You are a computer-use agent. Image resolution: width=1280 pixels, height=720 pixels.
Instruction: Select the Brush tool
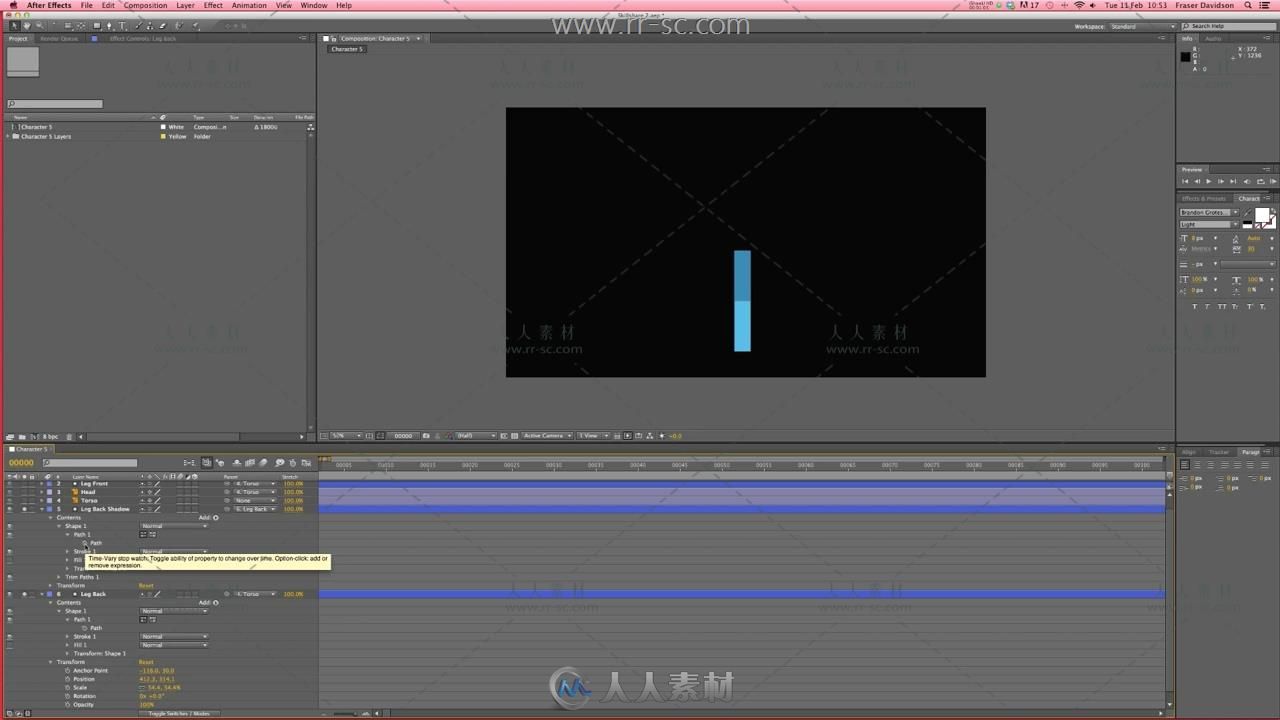[138, 26]
